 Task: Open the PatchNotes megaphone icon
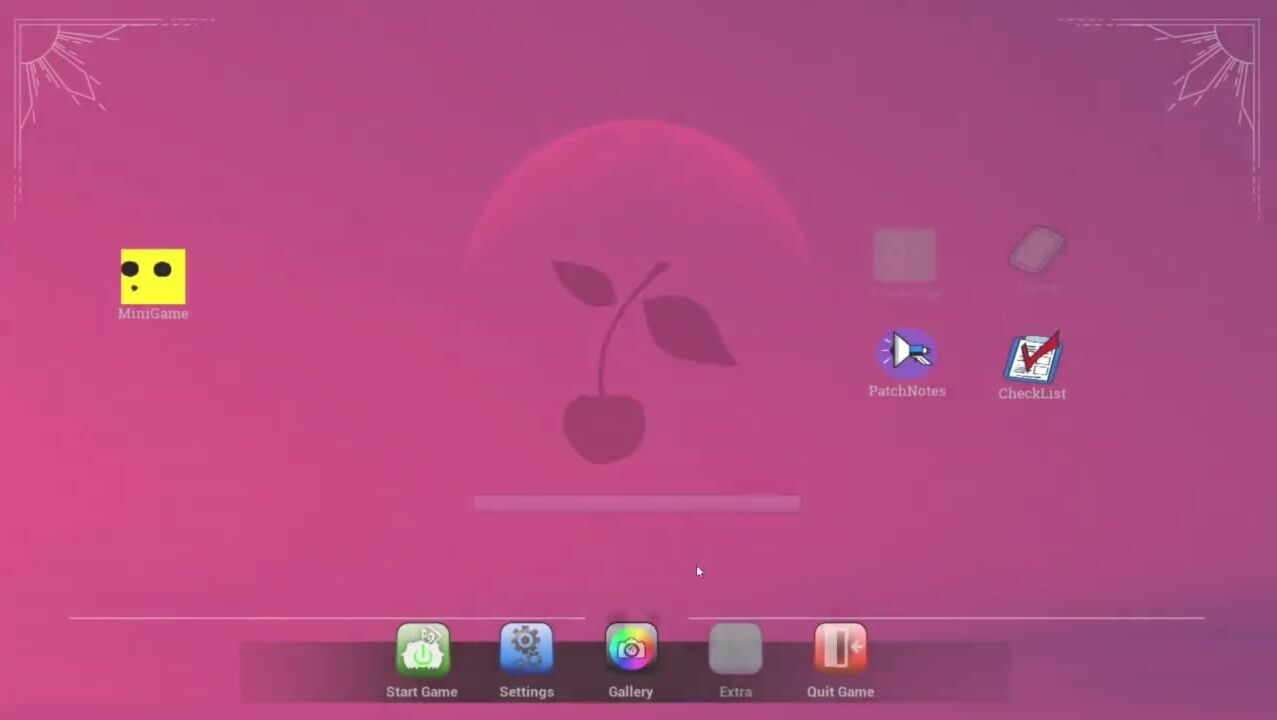(x=906, y=353)
